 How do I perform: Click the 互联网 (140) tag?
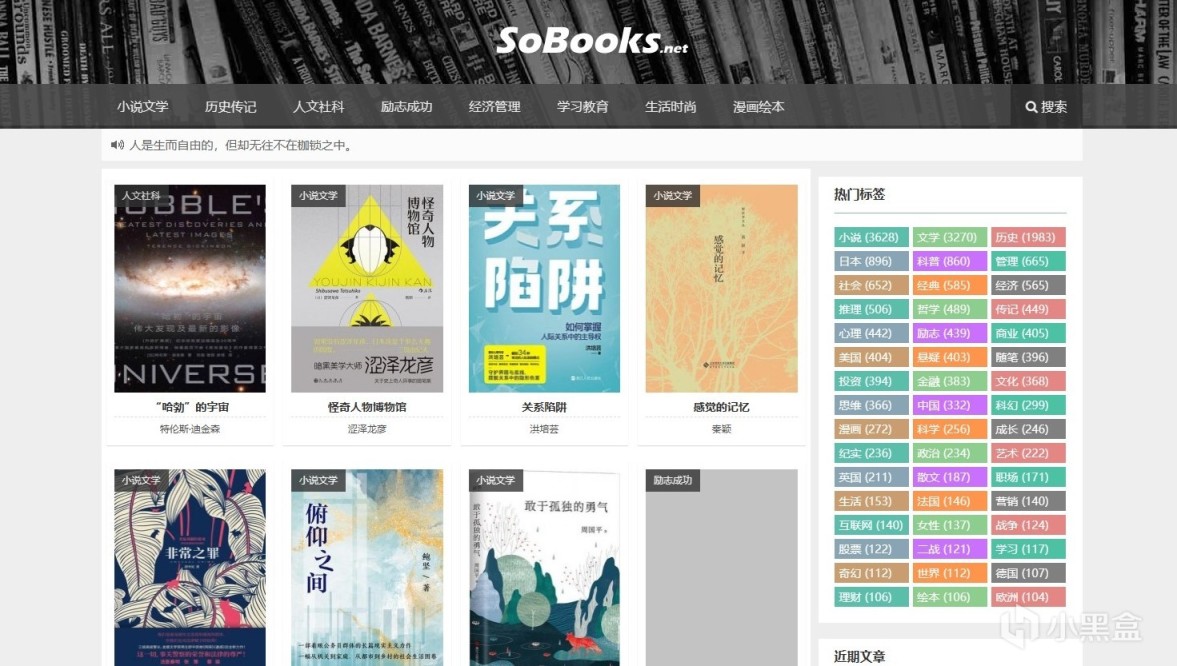click(871, 526)
